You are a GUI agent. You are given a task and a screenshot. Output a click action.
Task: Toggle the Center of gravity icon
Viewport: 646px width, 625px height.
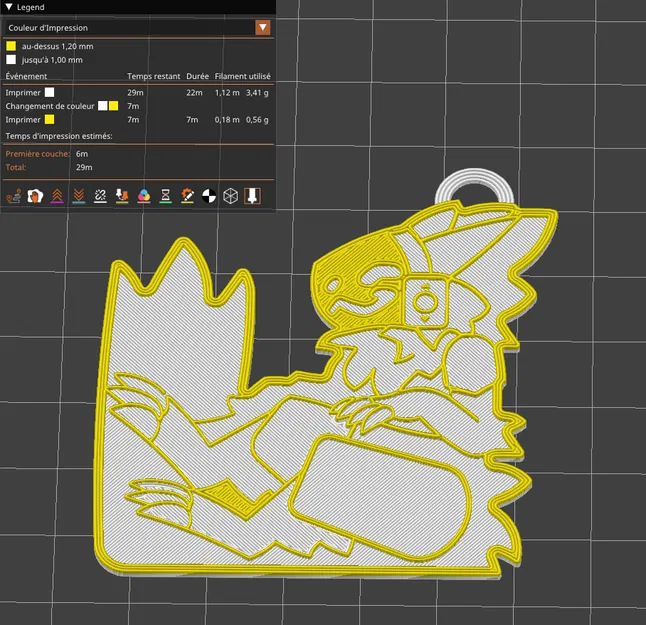[x=209, y=196]
